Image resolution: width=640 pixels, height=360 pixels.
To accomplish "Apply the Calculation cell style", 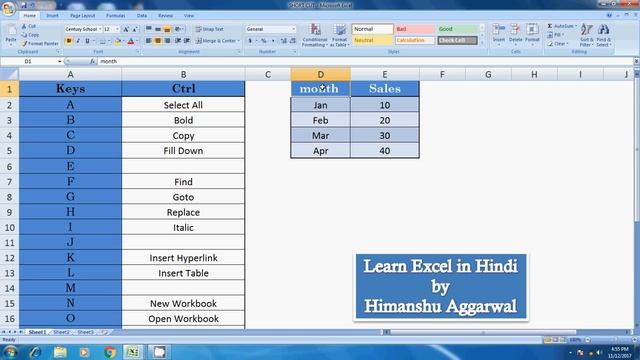I will tap(415, 40).
